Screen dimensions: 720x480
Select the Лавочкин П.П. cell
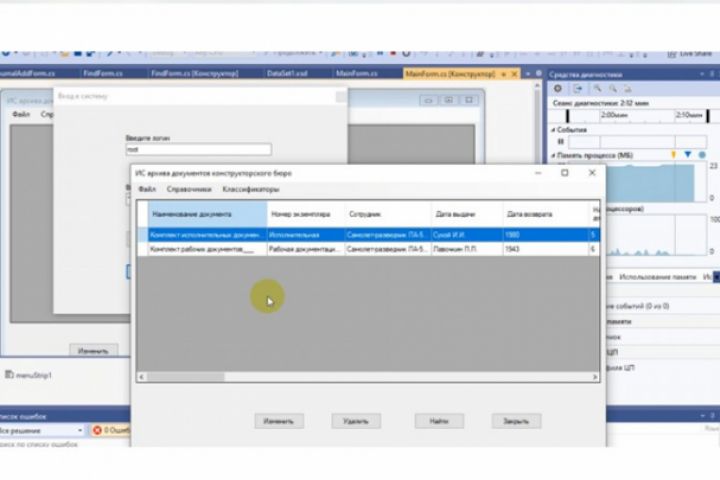click(467, 249)
